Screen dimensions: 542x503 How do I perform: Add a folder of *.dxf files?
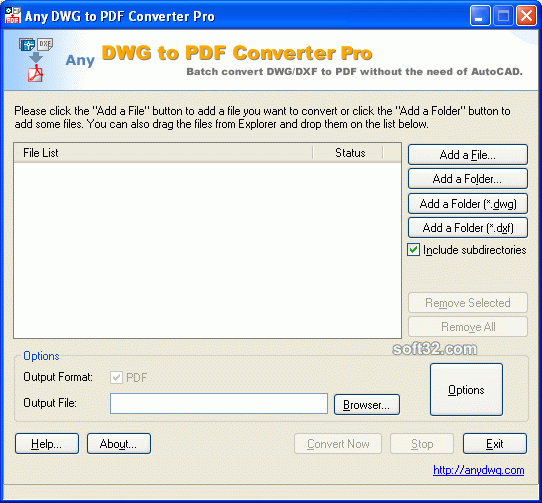click(468, 227)
